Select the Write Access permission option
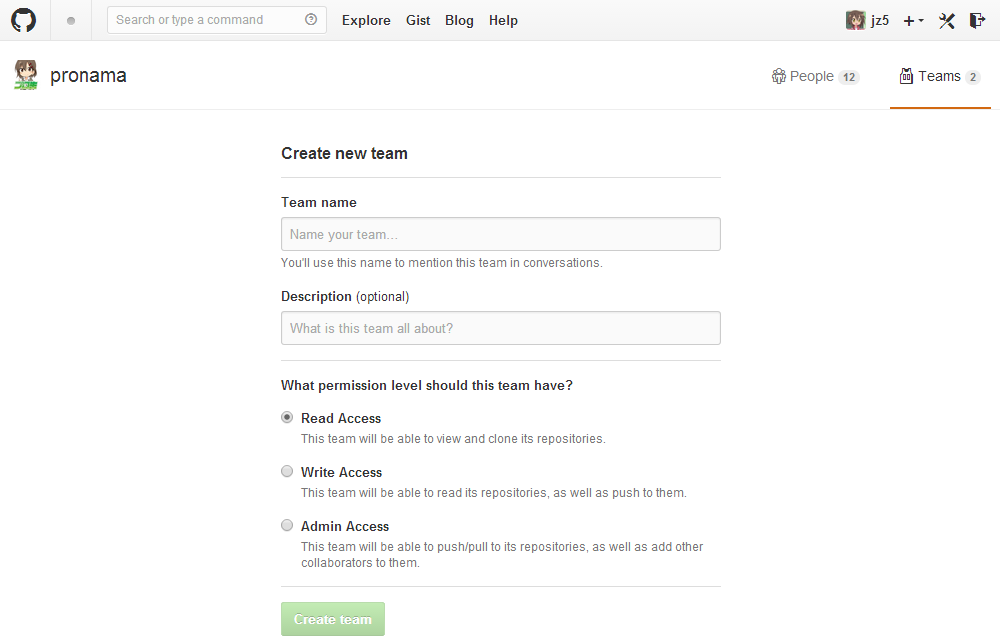Viewport: 1000px width, 643px height. (287, 472)
